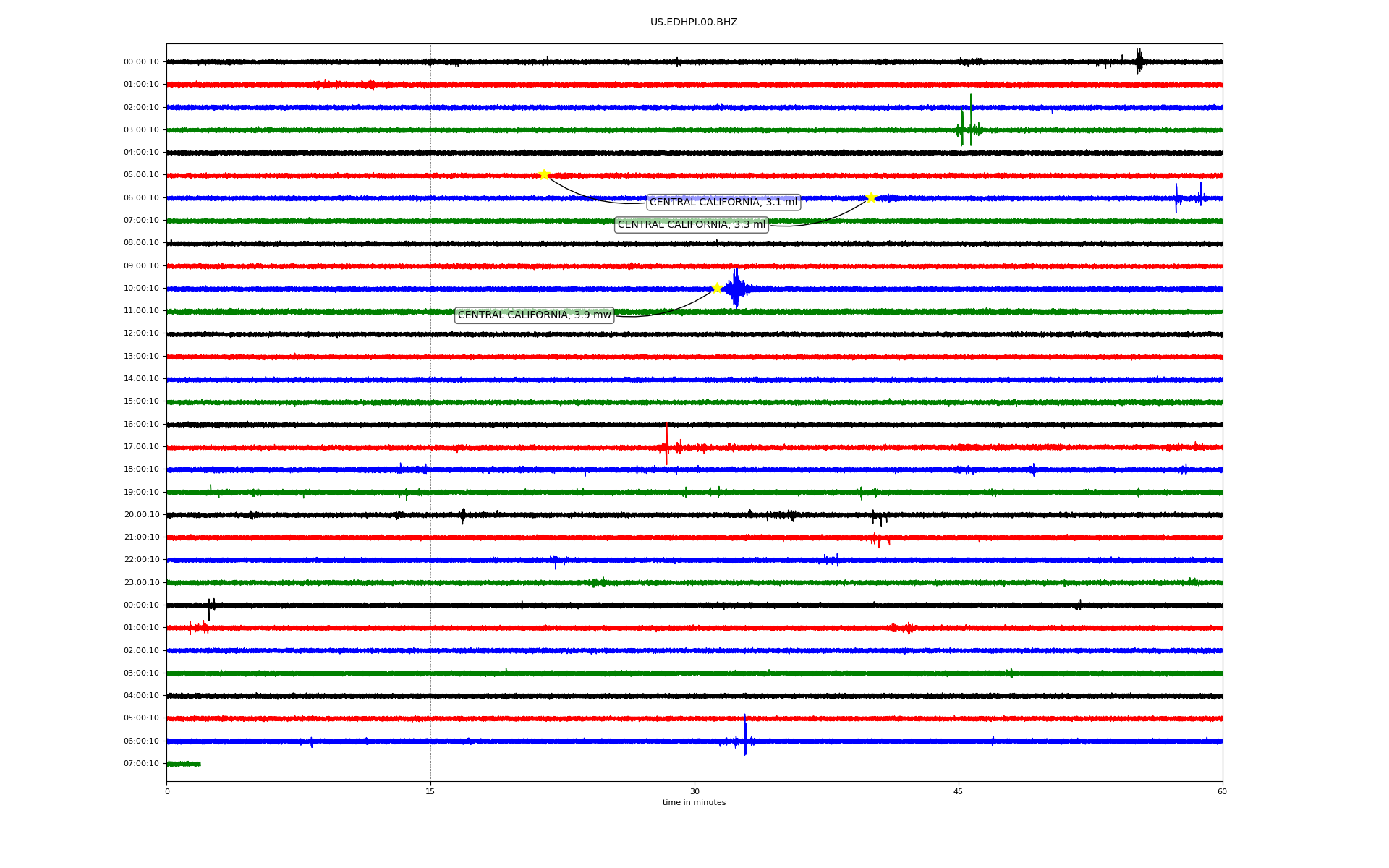
Task: Click the yellow star on the 06:00:10 trace
Action: tap(871, 197)
